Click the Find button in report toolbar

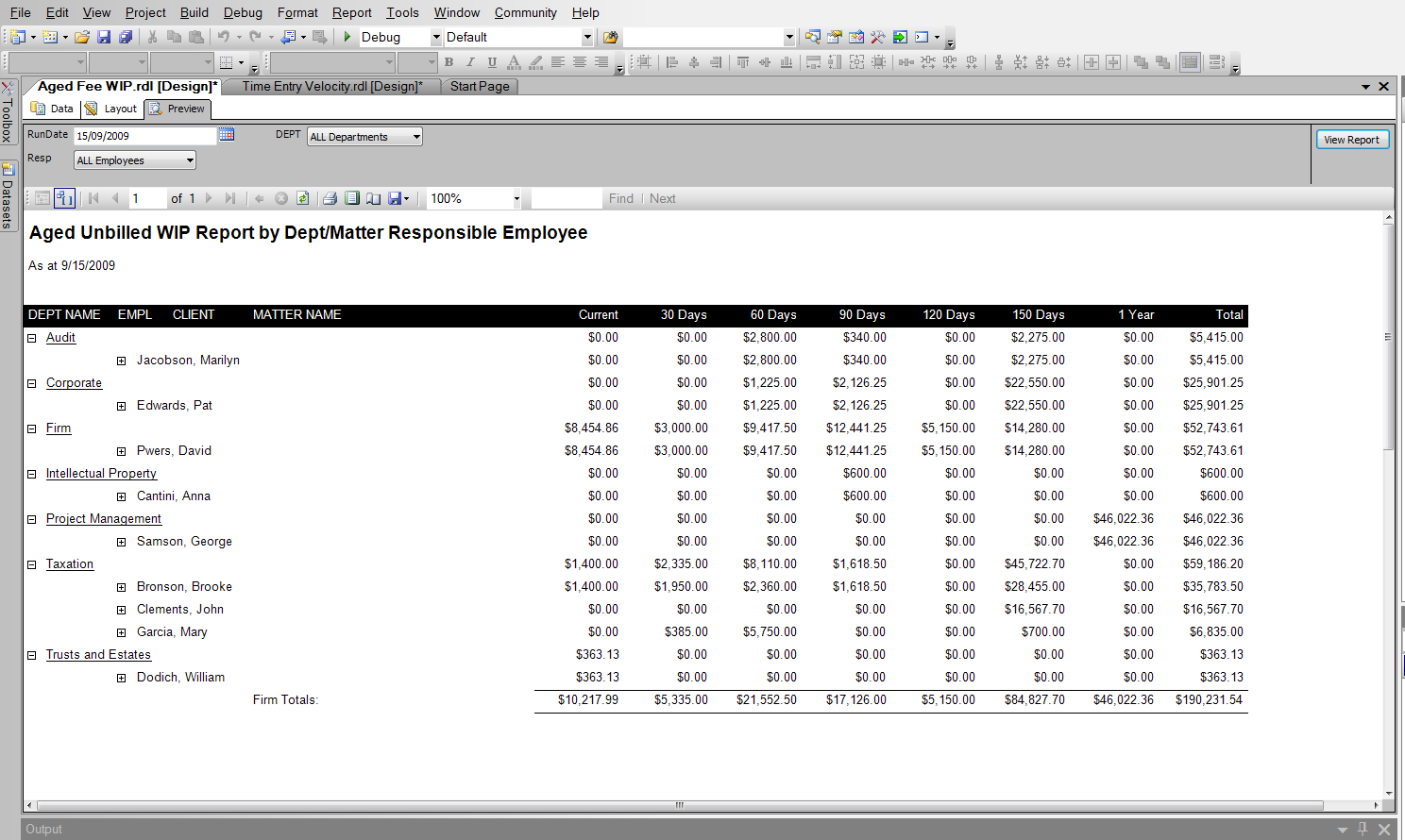pos(621,198)
